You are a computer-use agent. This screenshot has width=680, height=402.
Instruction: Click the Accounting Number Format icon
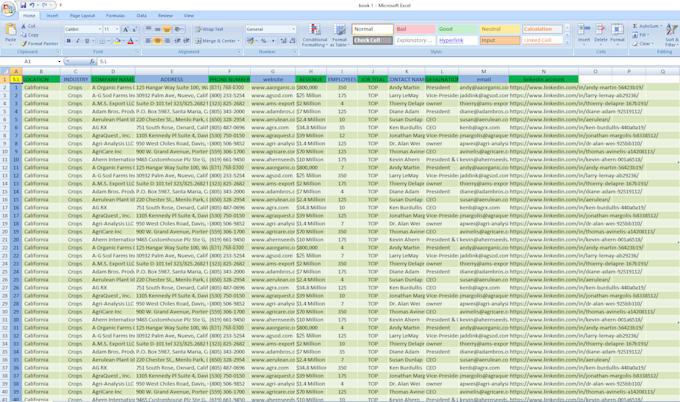click(x=250, y=41)
